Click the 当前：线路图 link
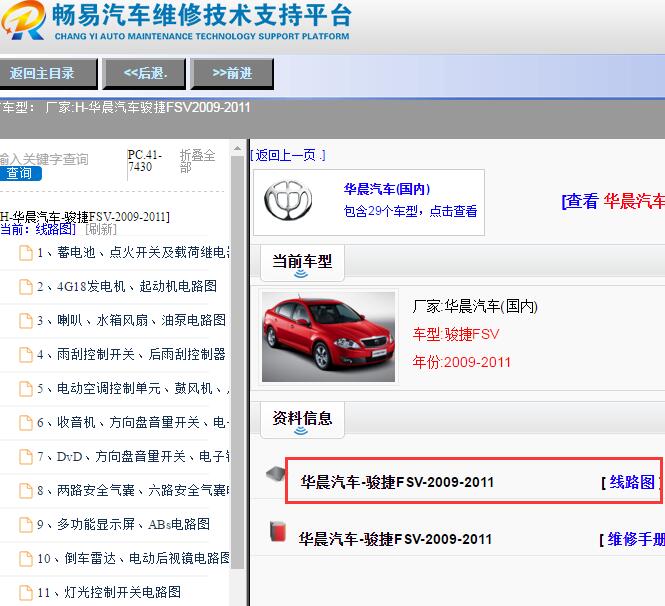This screenshot has height=606, width=665. tap(37, 229)
